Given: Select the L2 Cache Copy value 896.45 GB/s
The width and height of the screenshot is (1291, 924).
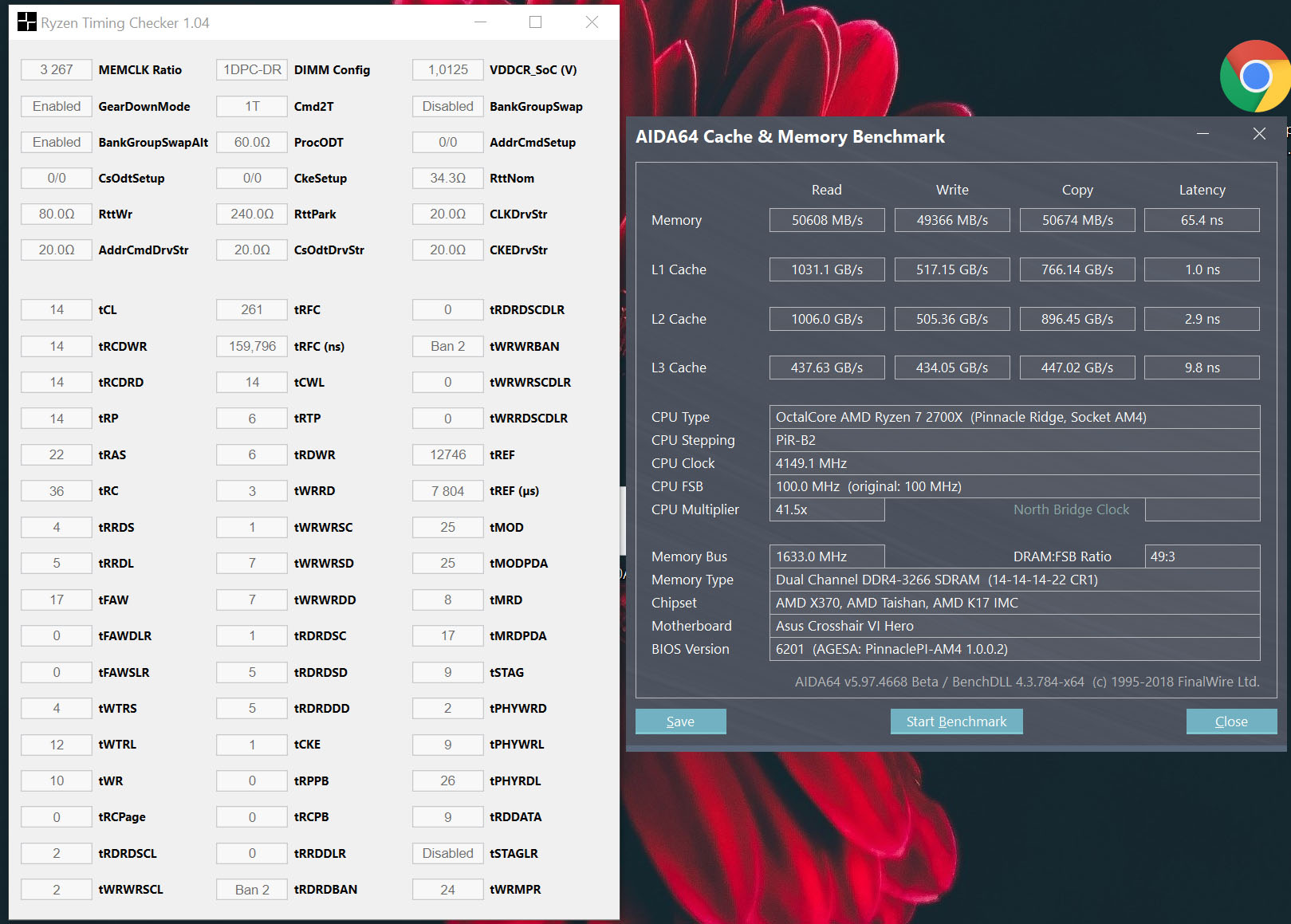Looking at the screenshot, I should click(x=1077, y=319).
